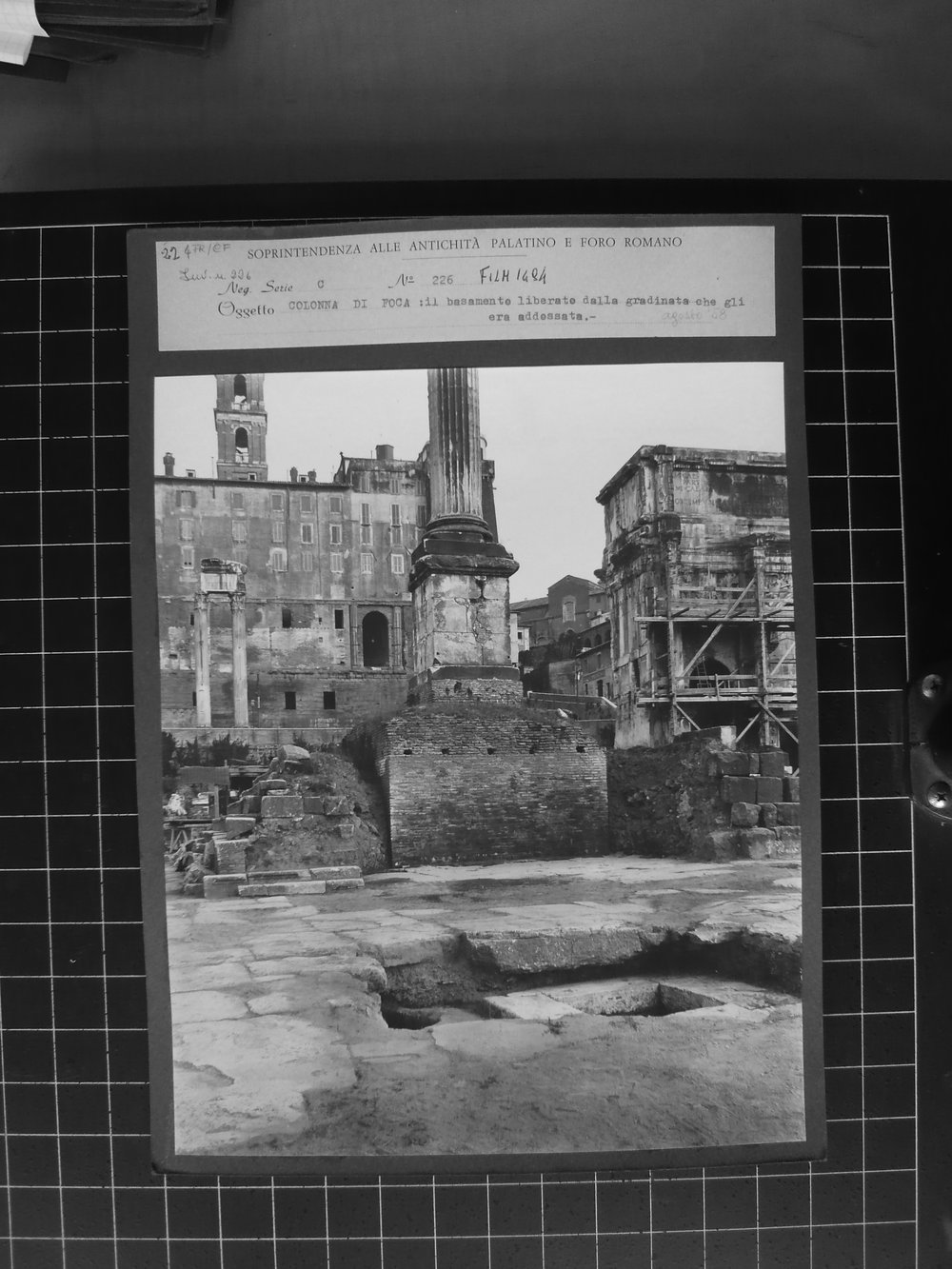This screenshot has height=1269, width=952.
Task: Click the typed phrase 'il basamento liberato dalla gradinata'
Action: tap(556, 302)
